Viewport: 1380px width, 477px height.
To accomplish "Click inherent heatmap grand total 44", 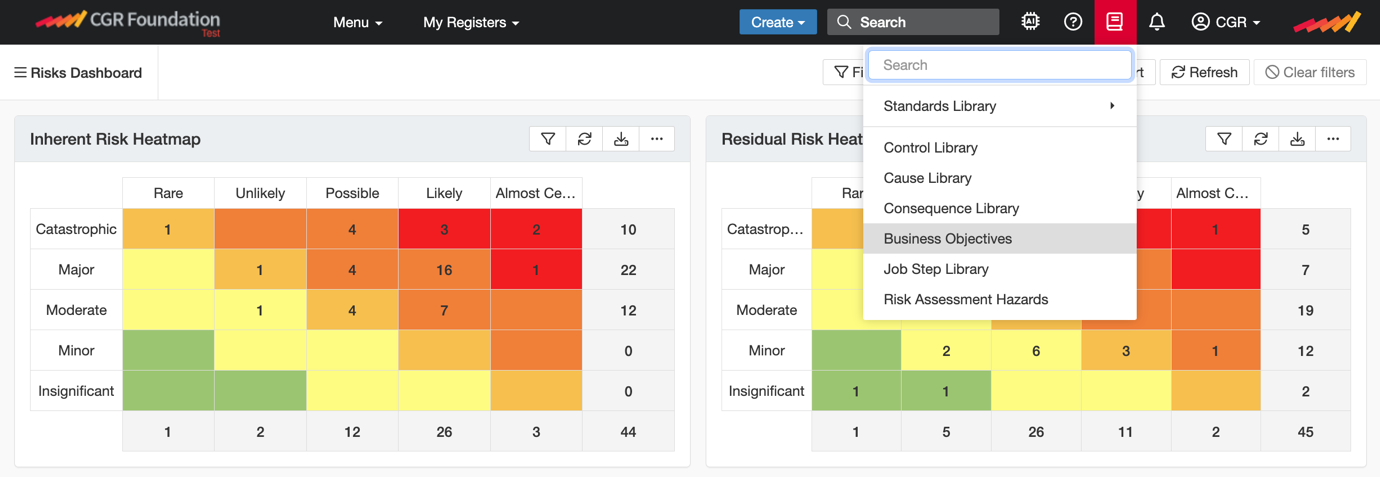I will [x=628, y=432].
